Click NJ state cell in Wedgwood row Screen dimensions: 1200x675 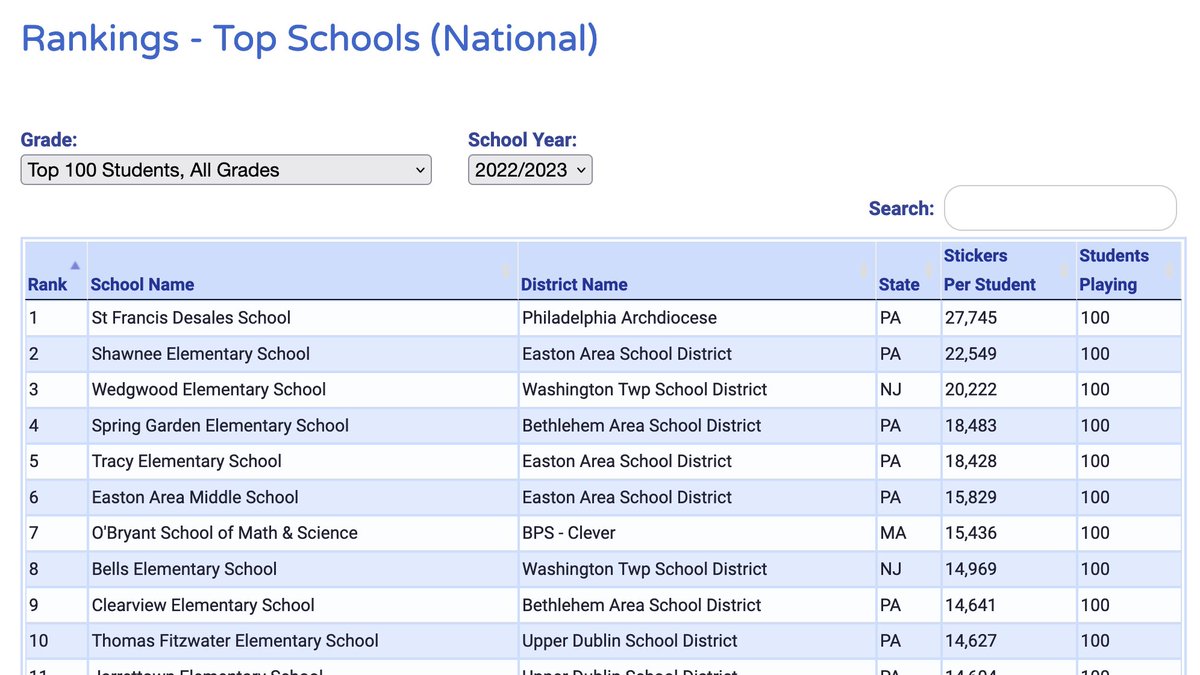click(908, 390)
